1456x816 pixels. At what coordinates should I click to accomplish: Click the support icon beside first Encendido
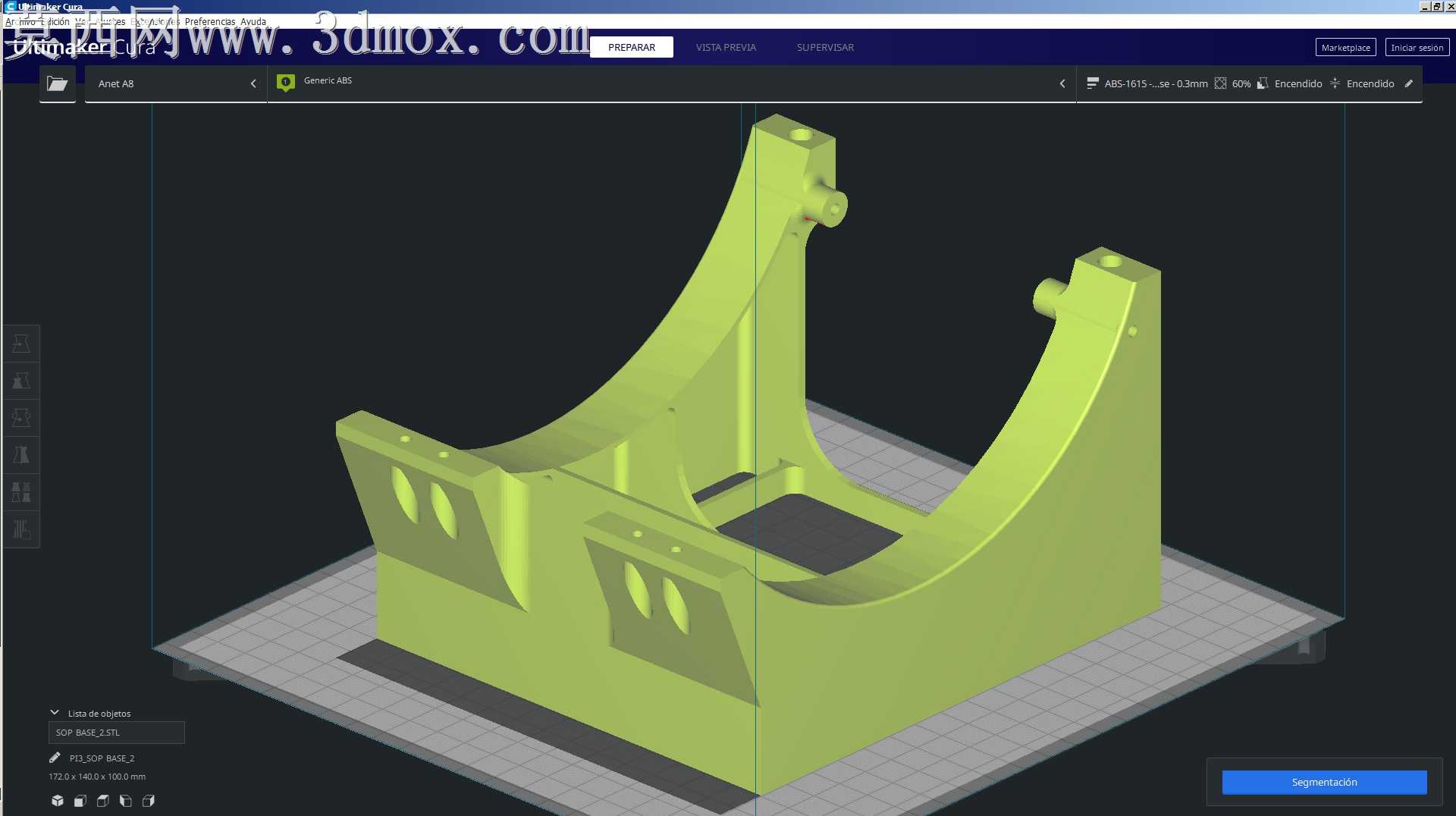click(1263, 83)
